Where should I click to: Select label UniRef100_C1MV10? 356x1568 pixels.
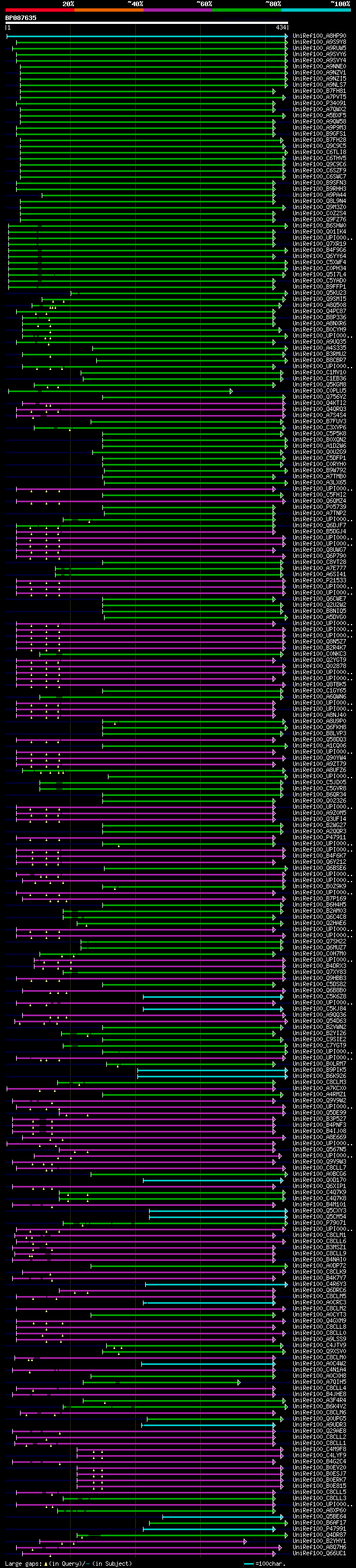[319, 373]
